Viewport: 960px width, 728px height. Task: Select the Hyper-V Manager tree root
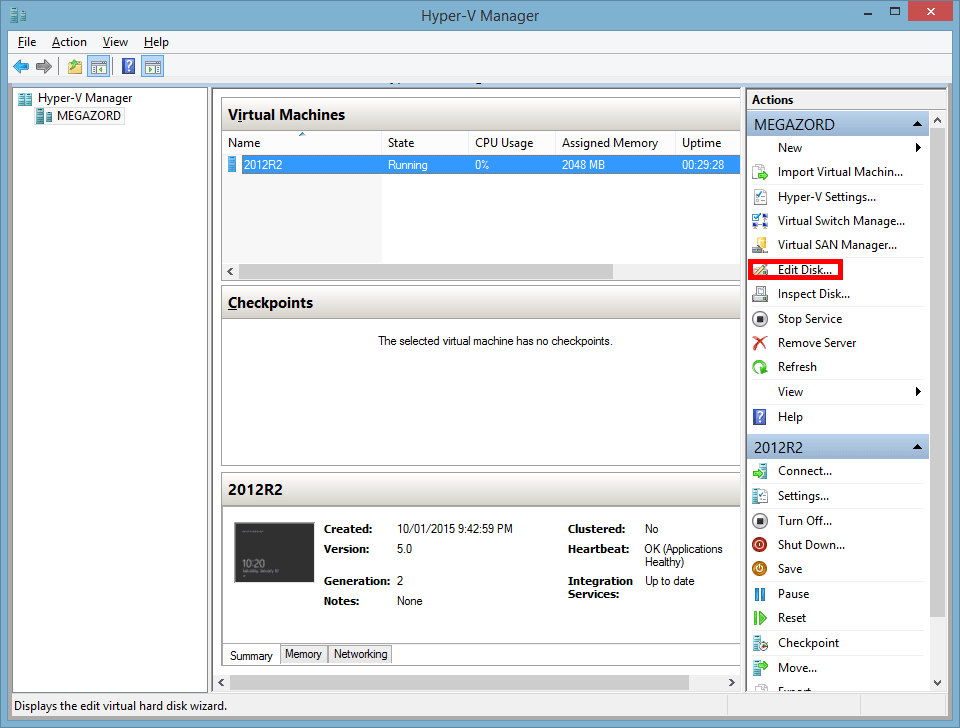click(84, 98)
